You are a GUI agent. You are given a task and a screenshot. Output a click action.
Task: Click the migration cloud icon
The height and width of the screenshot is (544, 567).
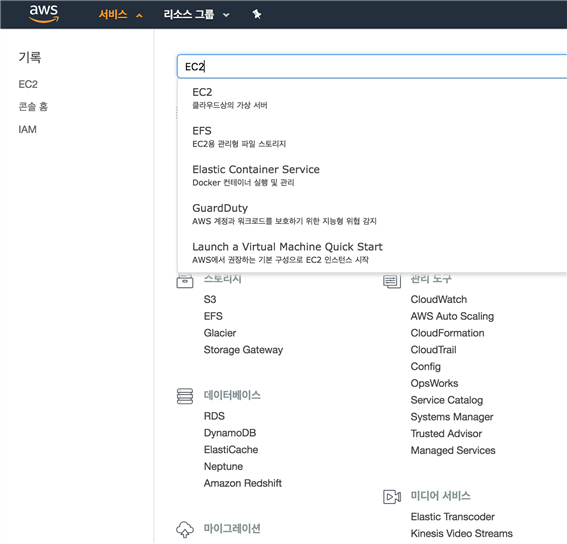184,529
